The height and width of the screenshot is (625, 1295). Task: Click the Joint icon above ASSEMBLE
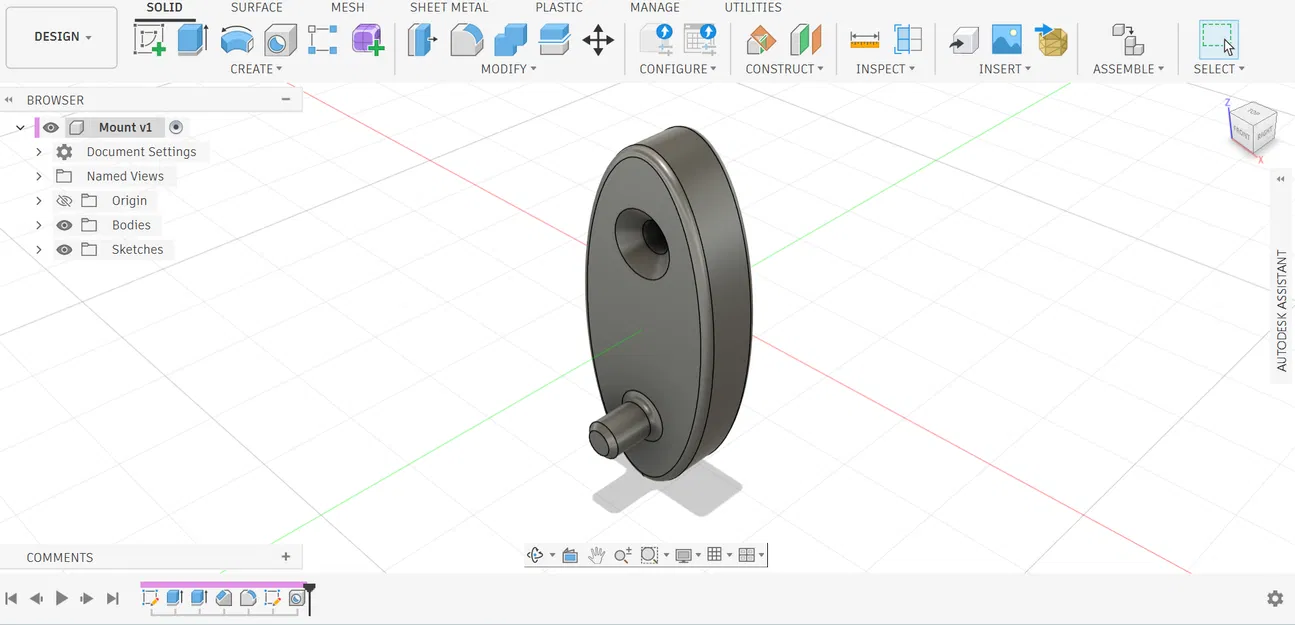(1128, 40)
